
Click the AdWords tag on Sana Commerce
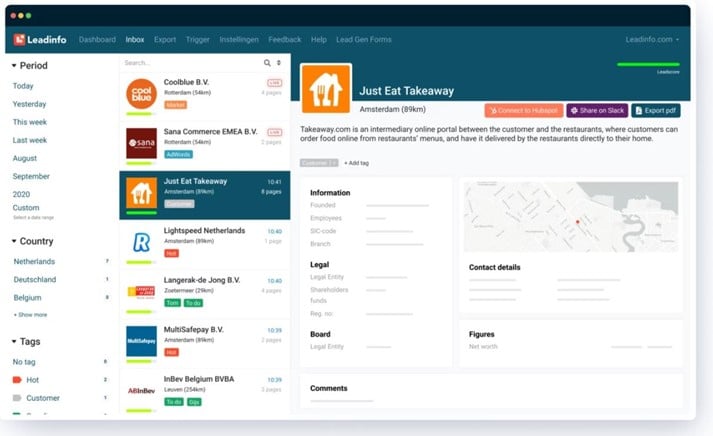tap(178, 155)
